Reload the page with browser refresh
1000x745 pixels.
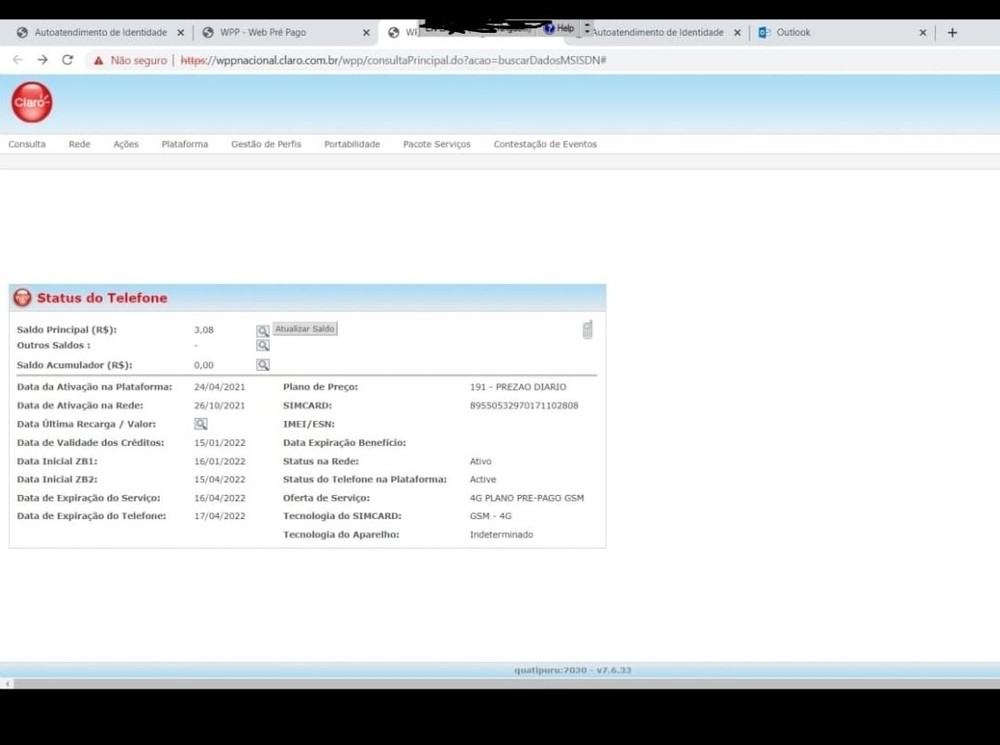(68, 60)
